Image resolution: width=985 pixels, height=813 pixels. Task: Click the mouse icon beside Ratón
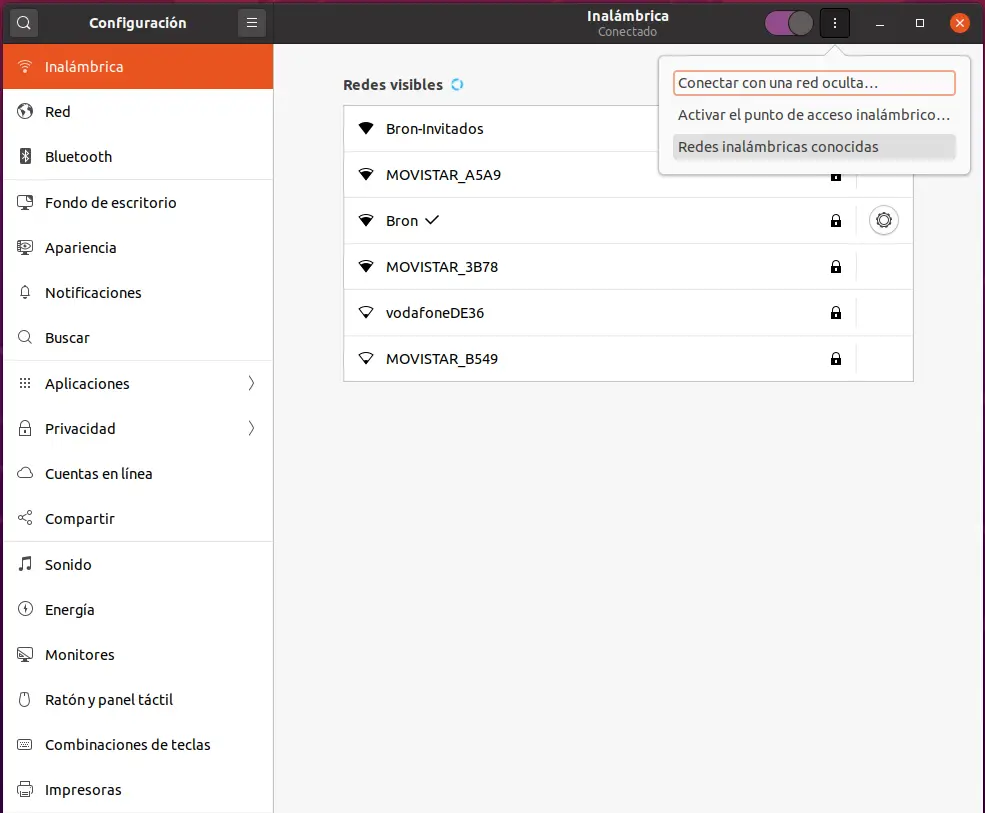click(24, 699)
